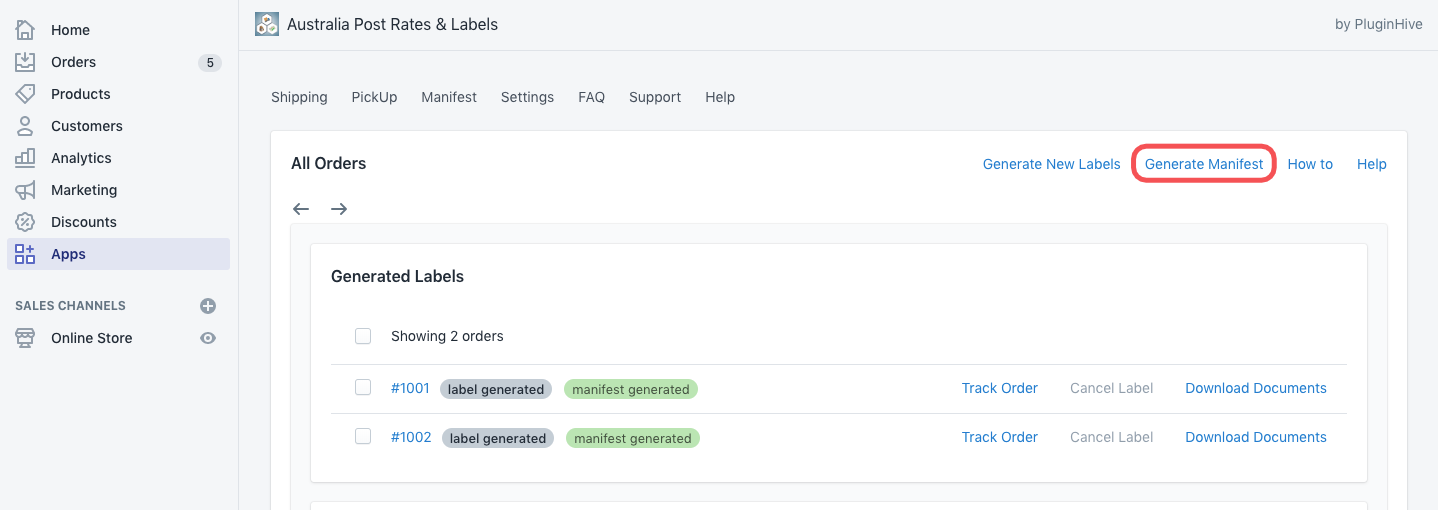Select Analytics text in the sidebar
Screen dimensions: 1438x510
click(81, 158)
